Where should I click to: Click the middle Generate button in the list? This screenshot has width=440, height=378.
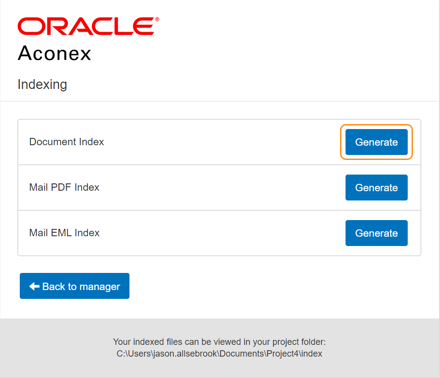tap(376, 187)
